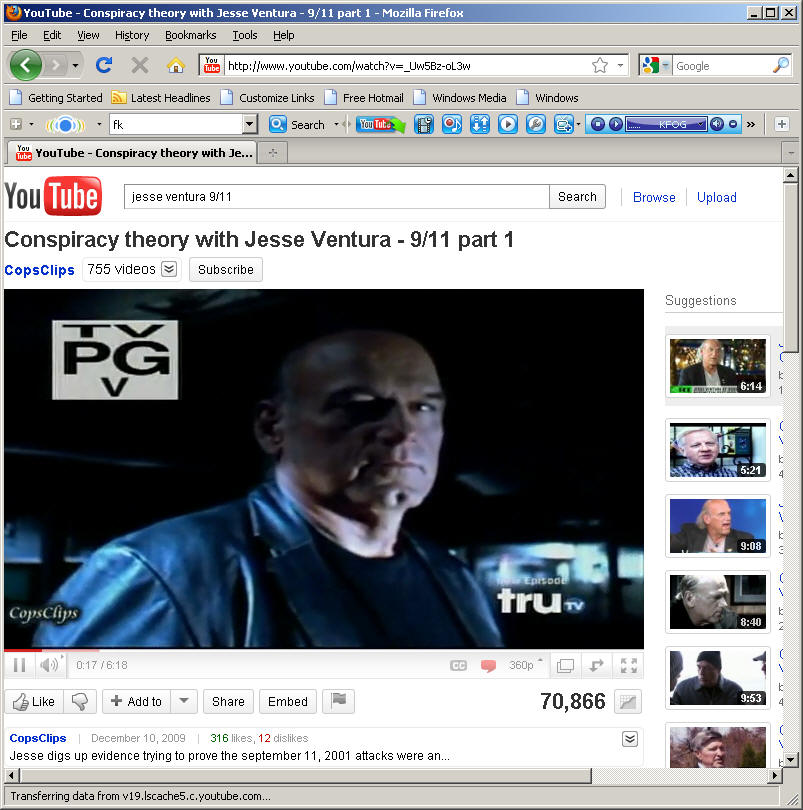The image size is (803, 810).
Task: Click the round play toolbar icon
Action: pyautogui.click(x=508, y=124)
